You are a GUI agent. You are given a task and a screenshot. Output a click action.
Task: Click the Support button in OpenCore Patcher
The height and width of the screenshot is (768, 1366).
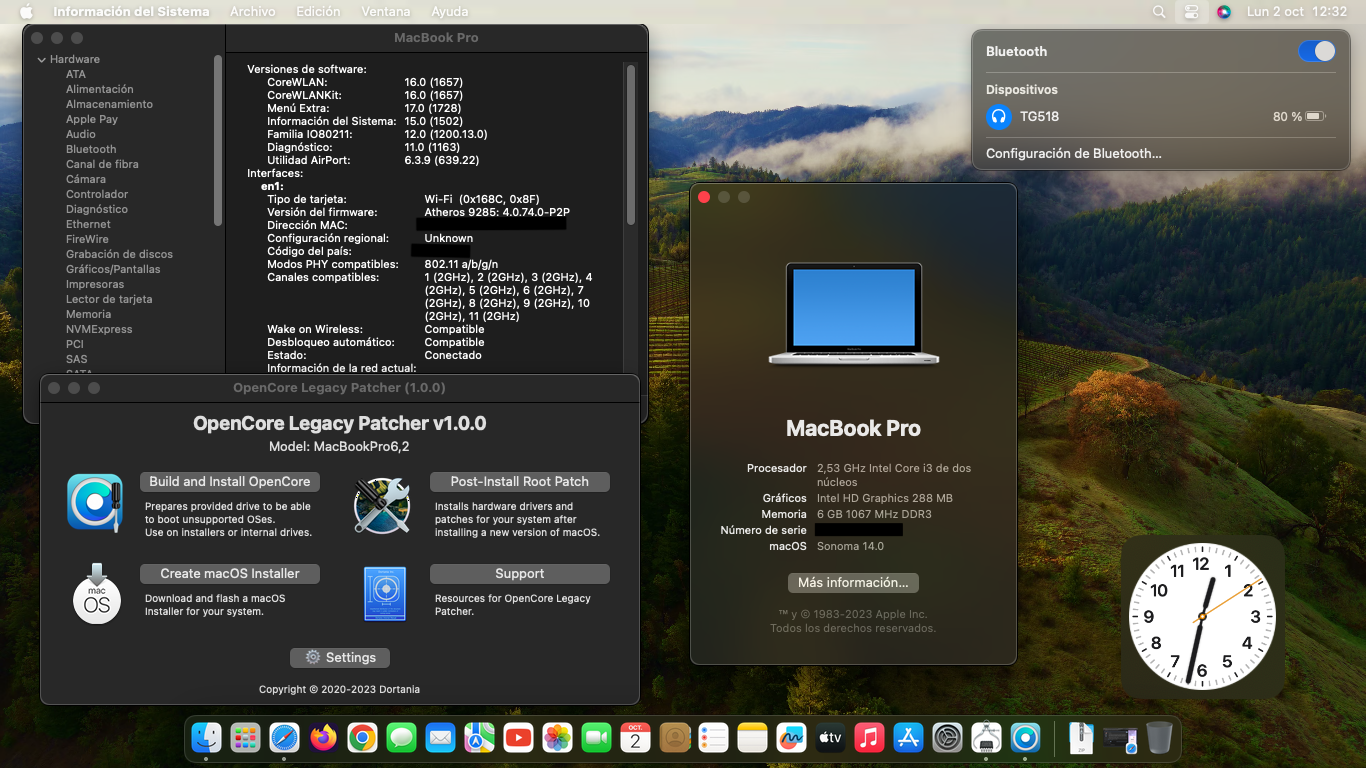pyautogui.click(x=520, y=574)
